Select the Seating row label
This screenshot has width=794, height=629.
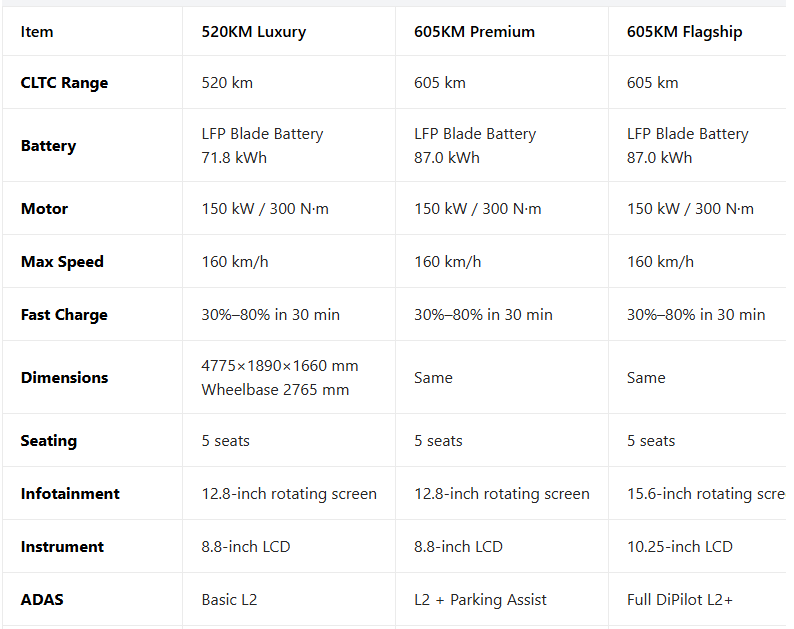pyautogui.click(x=49, y=441)
